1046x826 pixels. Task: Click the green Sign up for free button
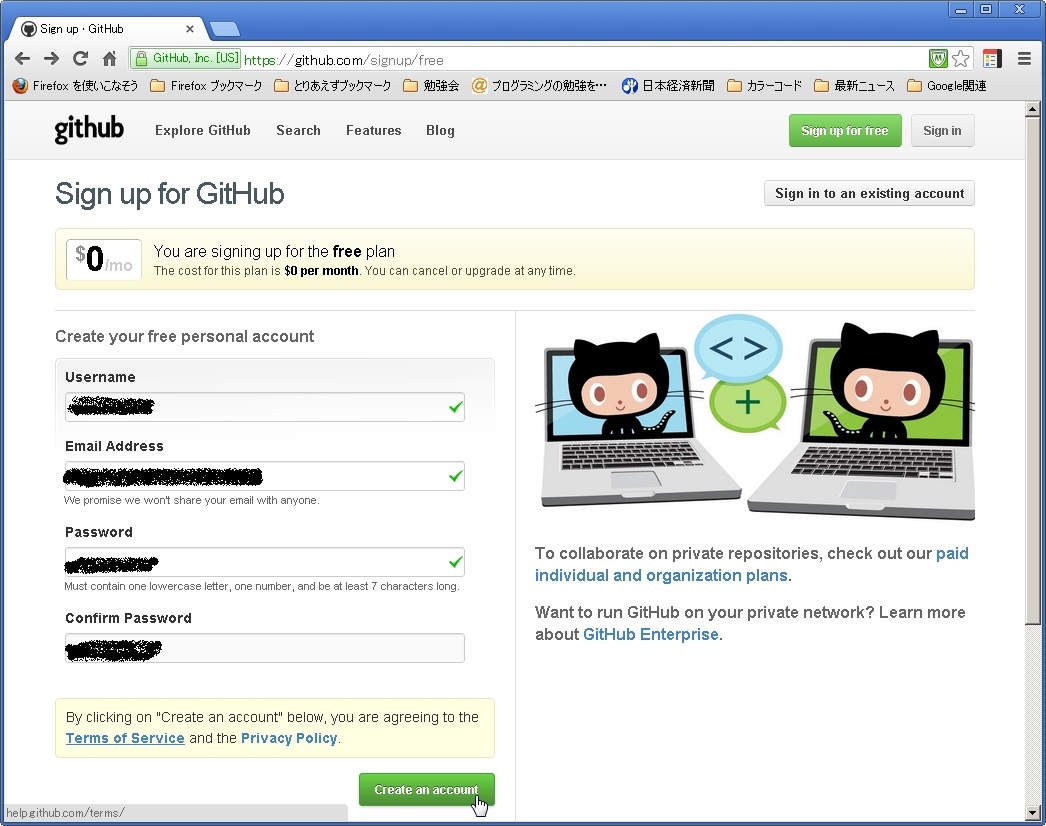(x=845, y=130)
